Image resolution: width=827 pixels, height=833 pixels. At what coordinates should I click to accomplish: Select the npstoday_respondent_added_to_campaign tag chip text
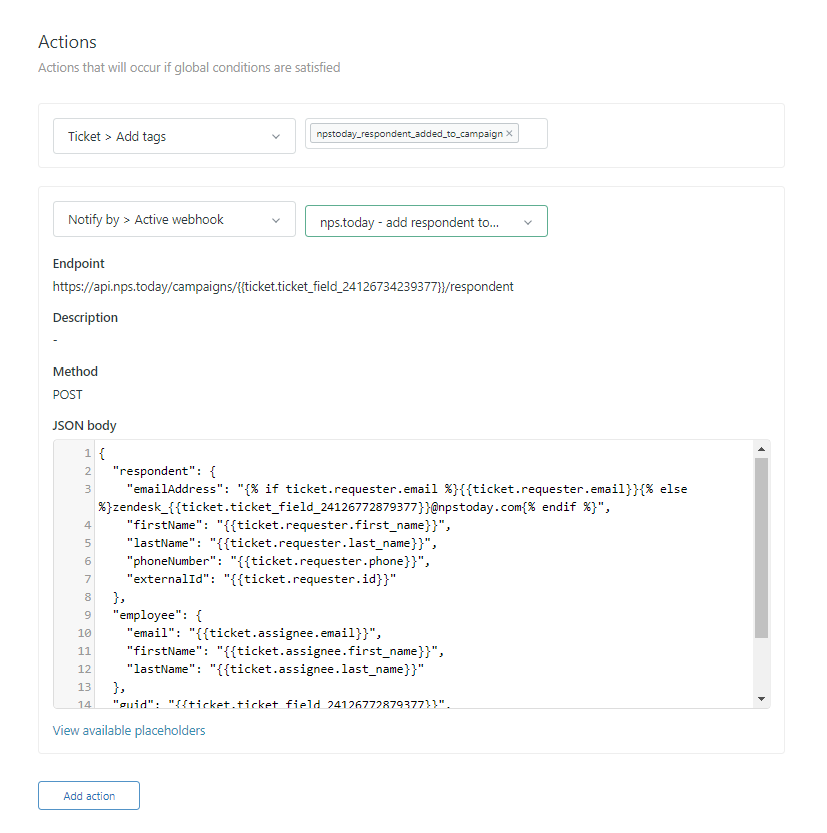coord(409,134)
